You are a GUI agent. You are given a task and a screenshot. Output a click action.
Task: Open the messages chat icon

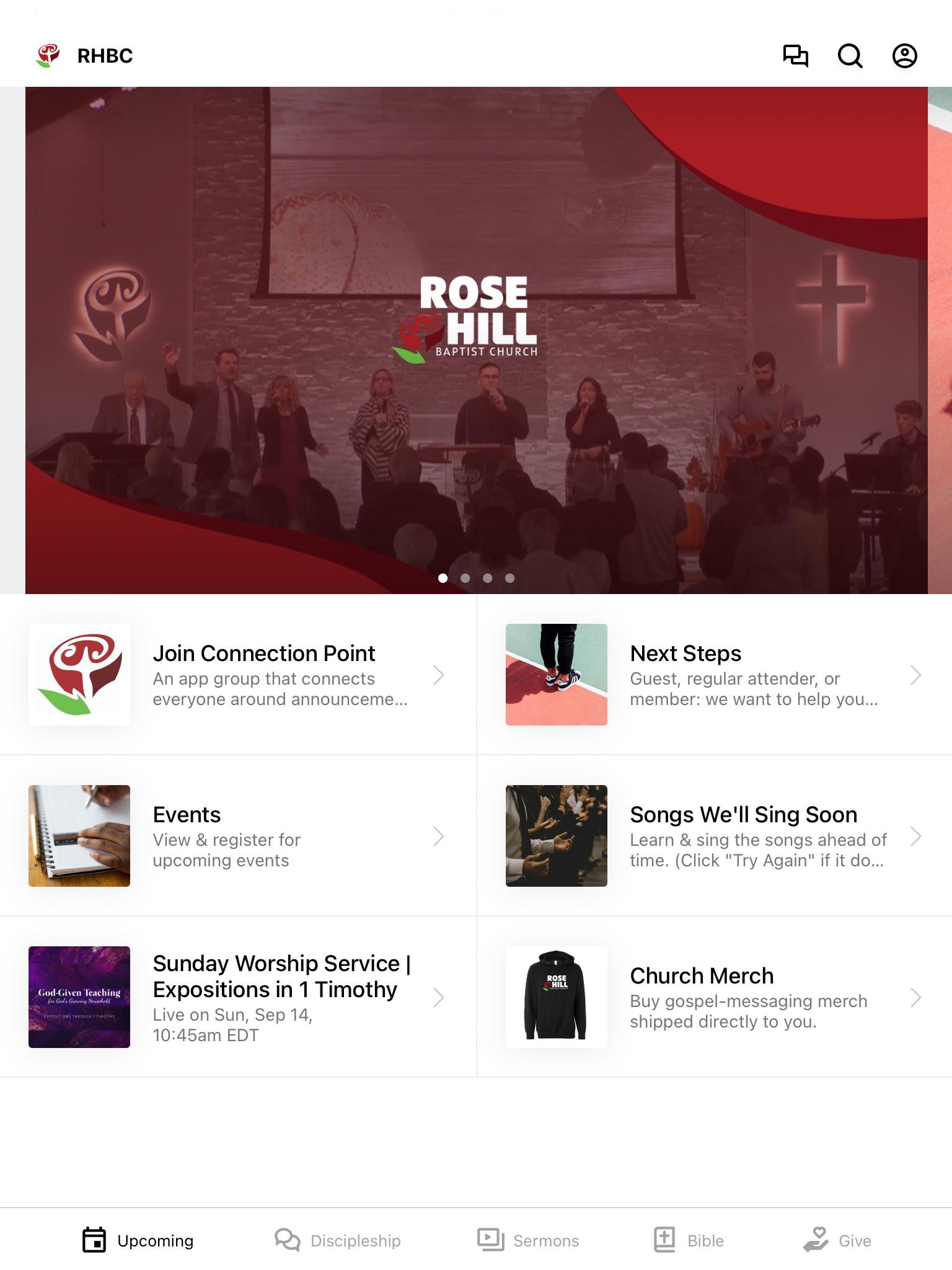[795, 56]
